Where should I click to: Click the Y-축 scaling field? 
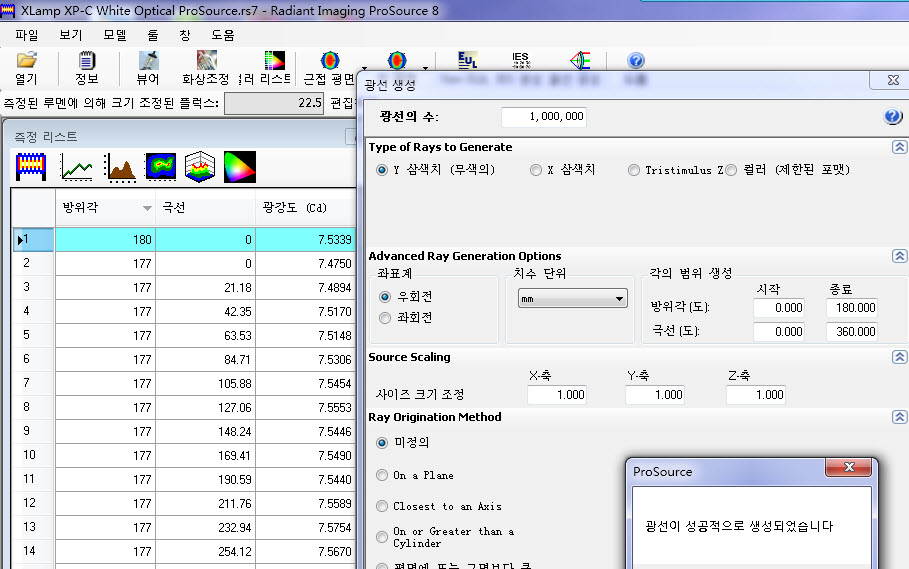pyautogui.click(x=655, y=395)
